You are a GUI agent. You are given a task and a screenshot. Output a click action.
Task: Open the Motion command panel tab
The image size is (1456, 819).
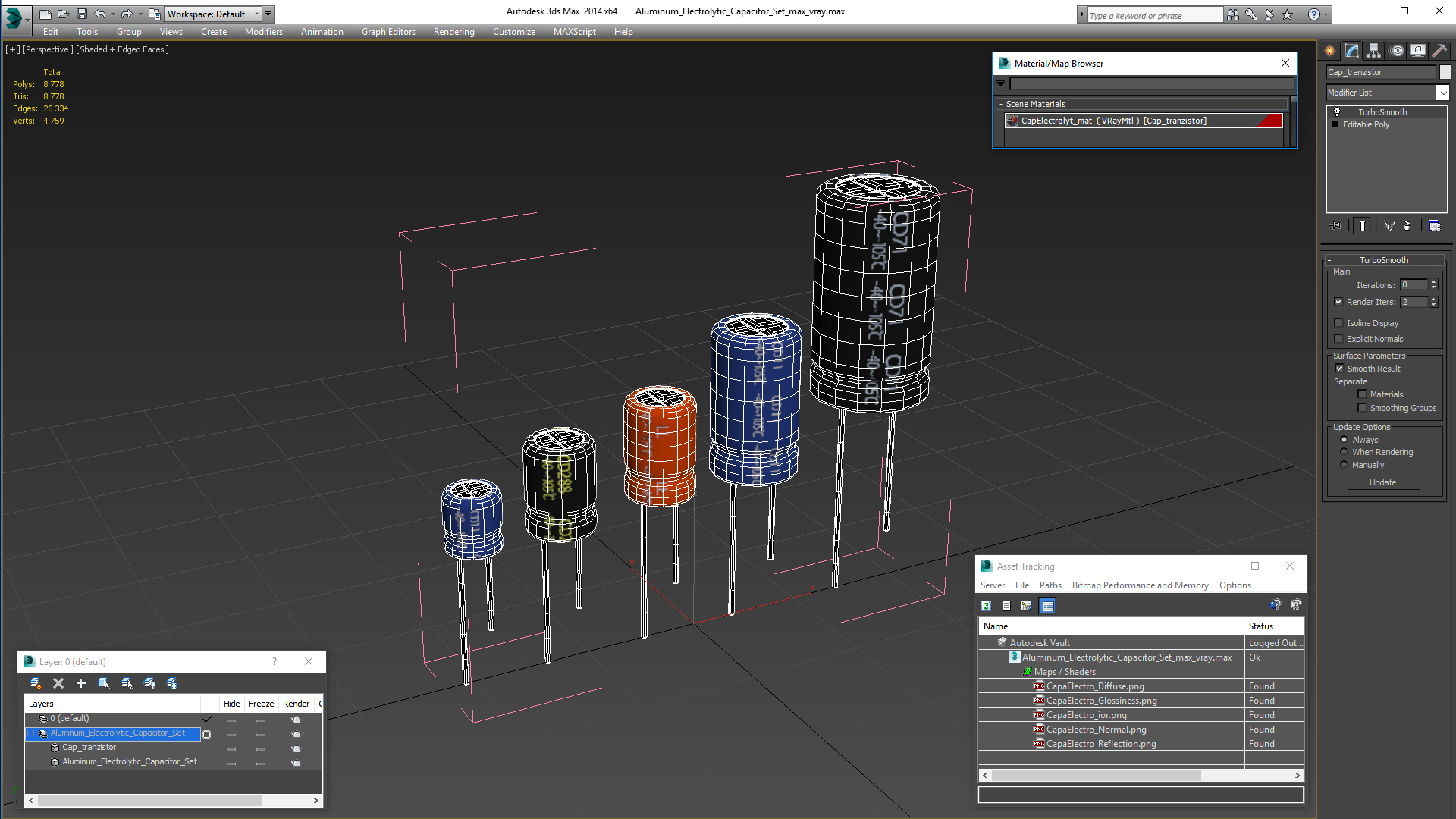1397,51
